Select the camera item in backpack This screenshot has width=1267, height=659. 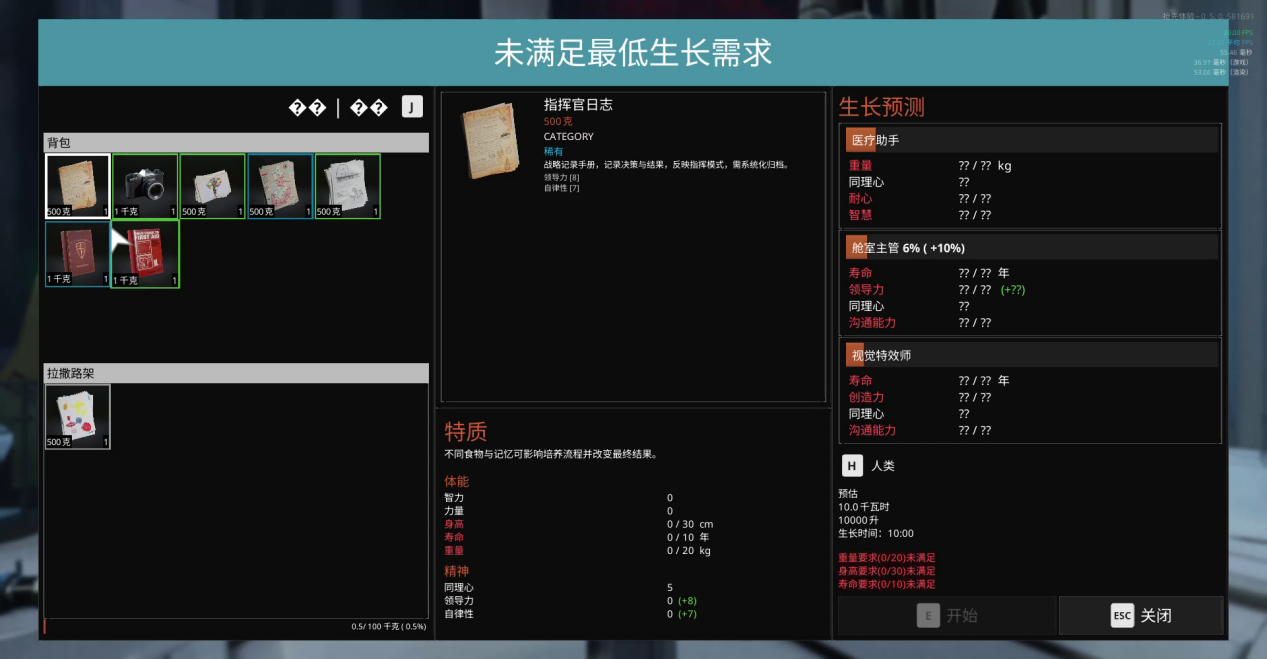pyautogui.click(x=145, y=186)
